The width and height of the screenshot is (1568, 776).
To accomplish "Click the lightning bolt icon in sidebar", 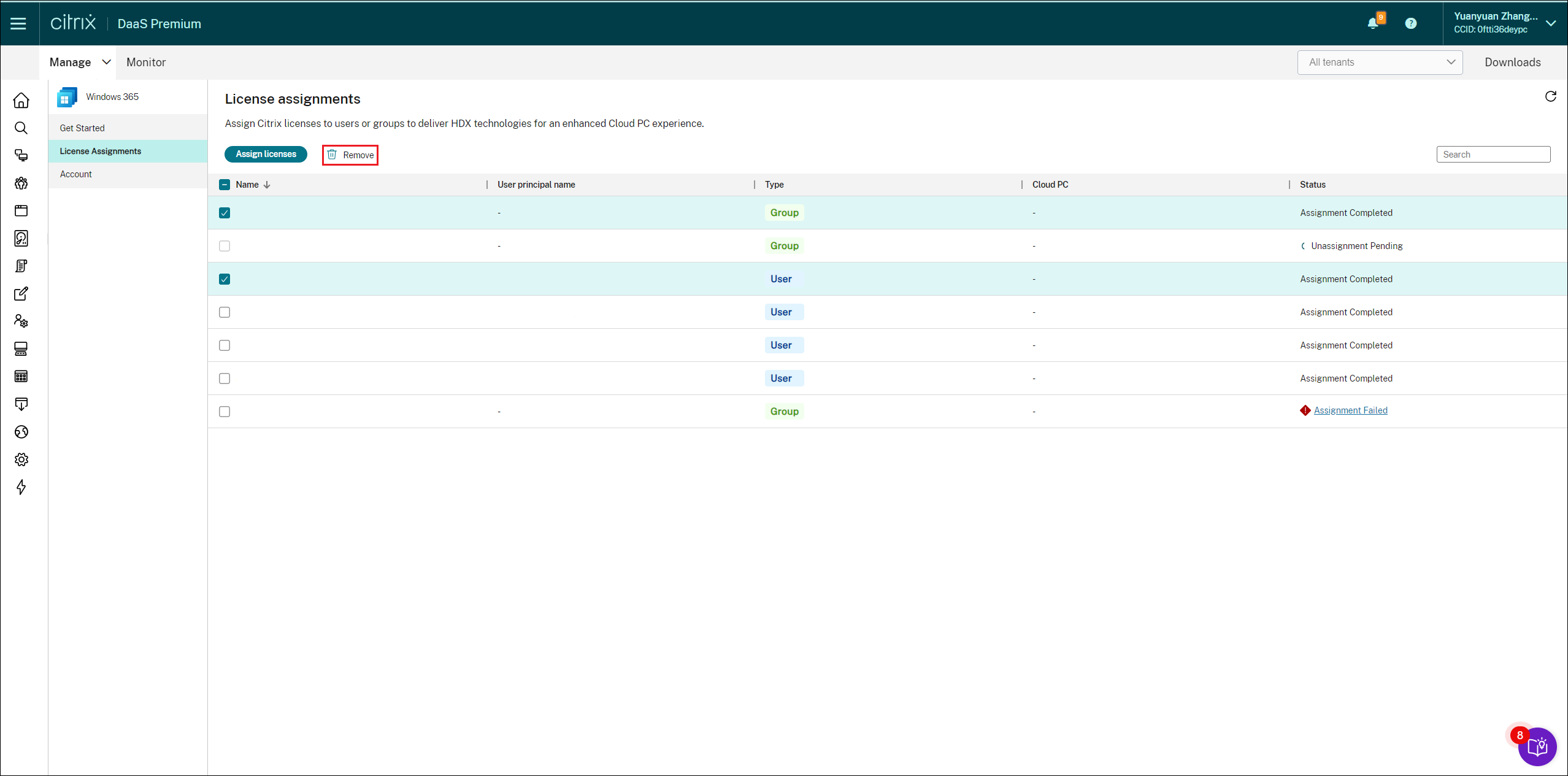I will coord(21,487).
